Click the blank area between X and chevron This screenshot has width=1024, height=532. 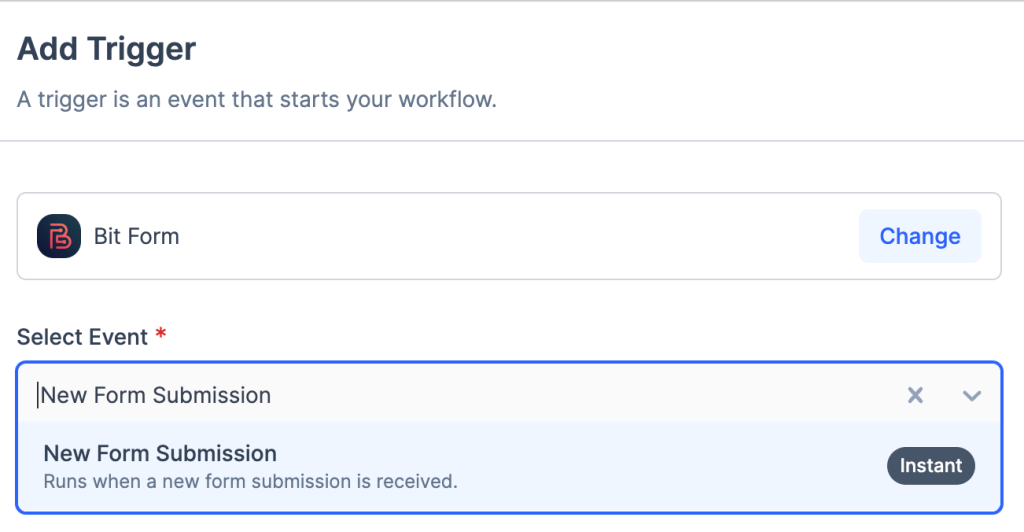(x=943, y=395)
